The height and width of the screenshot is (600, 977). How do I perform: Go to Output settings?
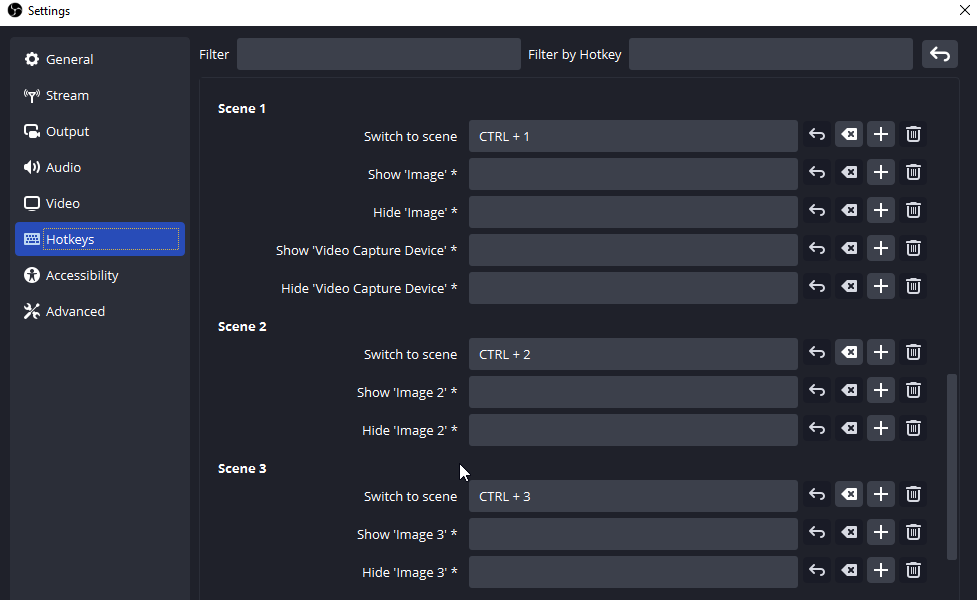[67, 132]
